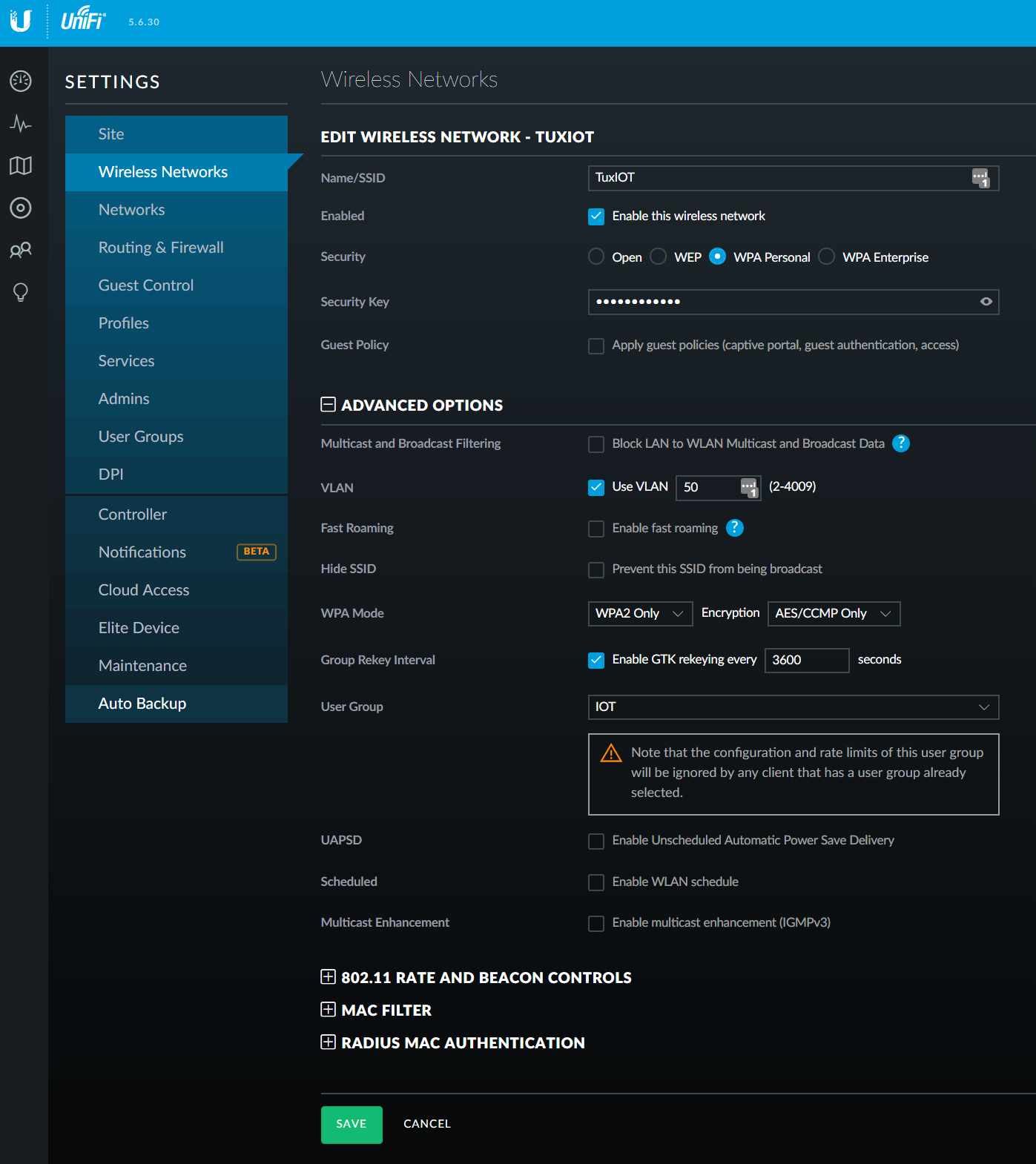Screen dimensions: 1036x1164
Task: Open Encryption AES/CCMP Only dropdown
Action: (x=834, y=614)
